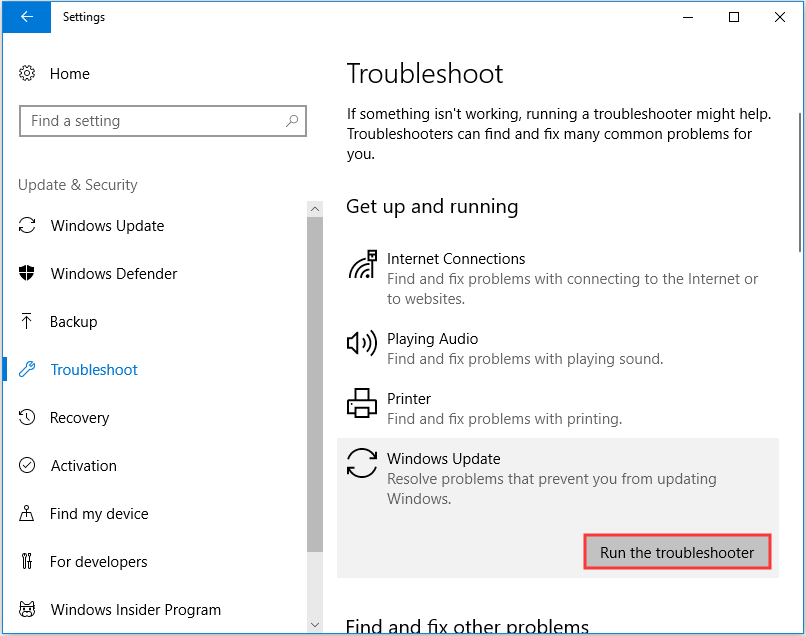Select the Recovery clock icon
This screenshot has height=636, width=806.
click(29, 417)
